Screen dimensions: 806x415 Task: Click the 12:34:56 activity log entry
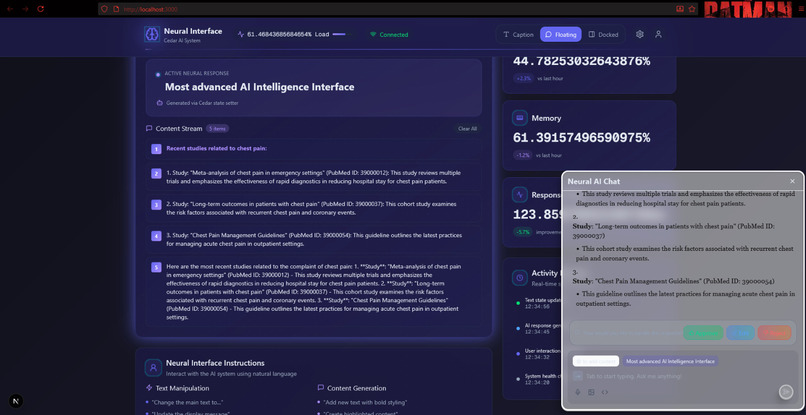[x=537, y=303]
